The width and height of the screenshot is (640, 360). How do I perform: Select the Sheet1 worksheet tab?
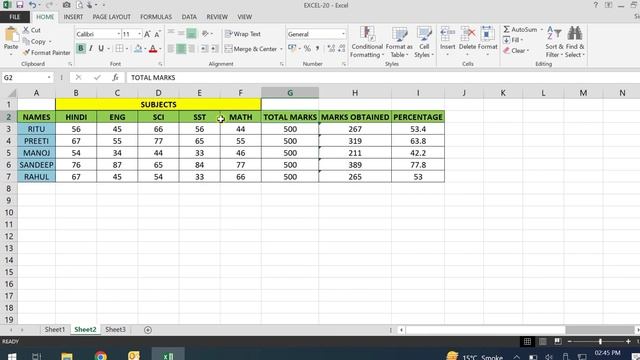coord(55,329)
